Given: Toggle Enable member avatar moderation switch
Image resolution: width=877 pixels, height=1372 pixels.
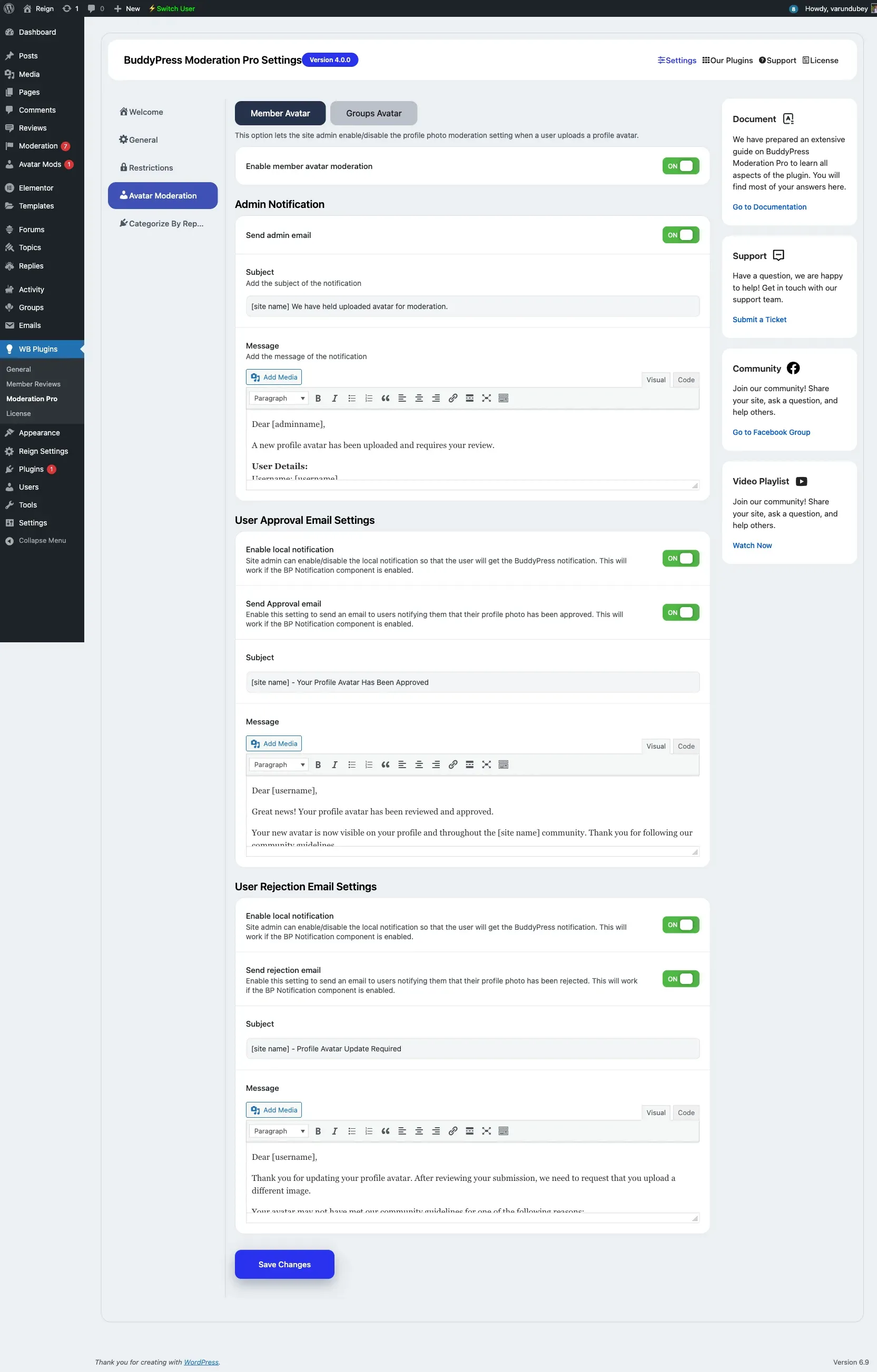Looking at the screenshot, I should (681, 166).
